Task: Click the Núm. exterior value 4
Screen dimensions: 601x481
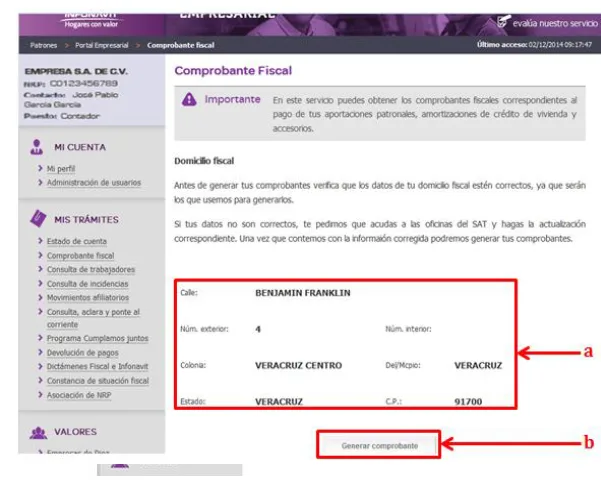Action: (x=258, y=329)
